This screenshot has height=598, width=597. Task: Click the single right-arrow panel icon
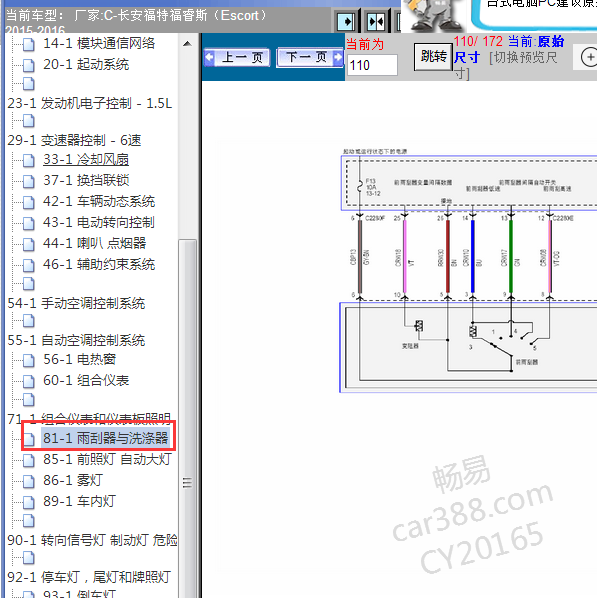pyautogui.click(x=346, y=21)
